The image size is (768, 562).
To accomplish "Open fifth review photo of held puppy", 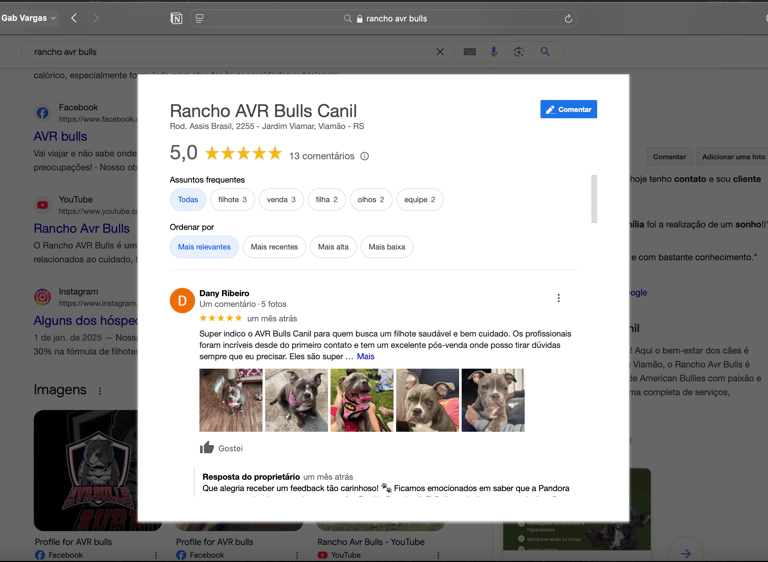I will point(493,400).
